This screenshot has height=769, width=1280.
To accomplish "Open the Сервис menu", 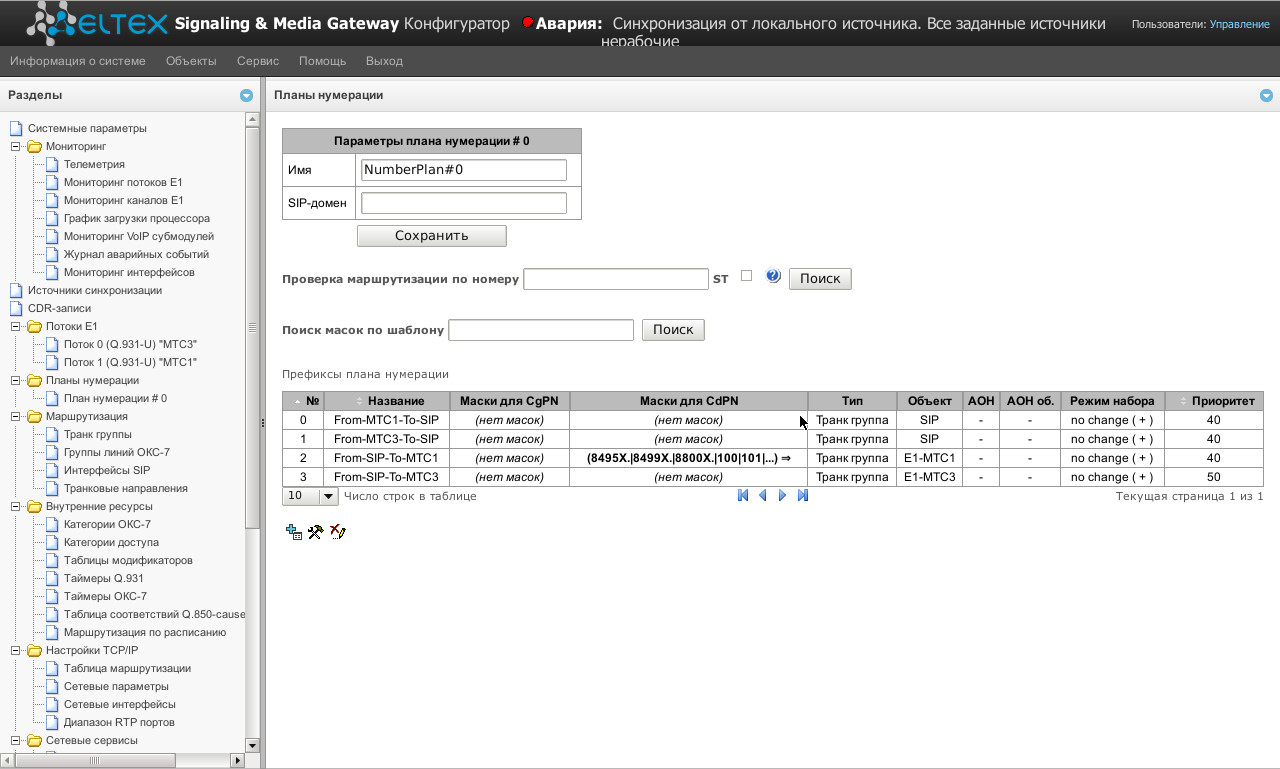I will click(258, 61).
